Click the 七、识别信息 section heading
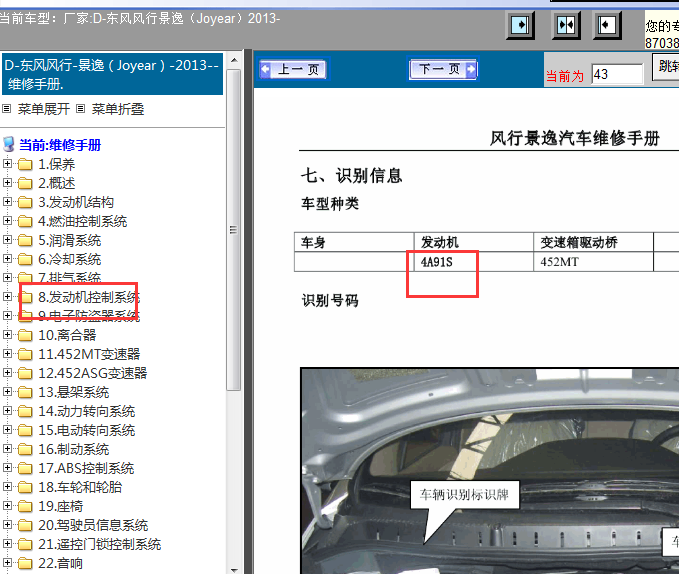The height and width of the screenshot is (574, 679). pos(352,176)
